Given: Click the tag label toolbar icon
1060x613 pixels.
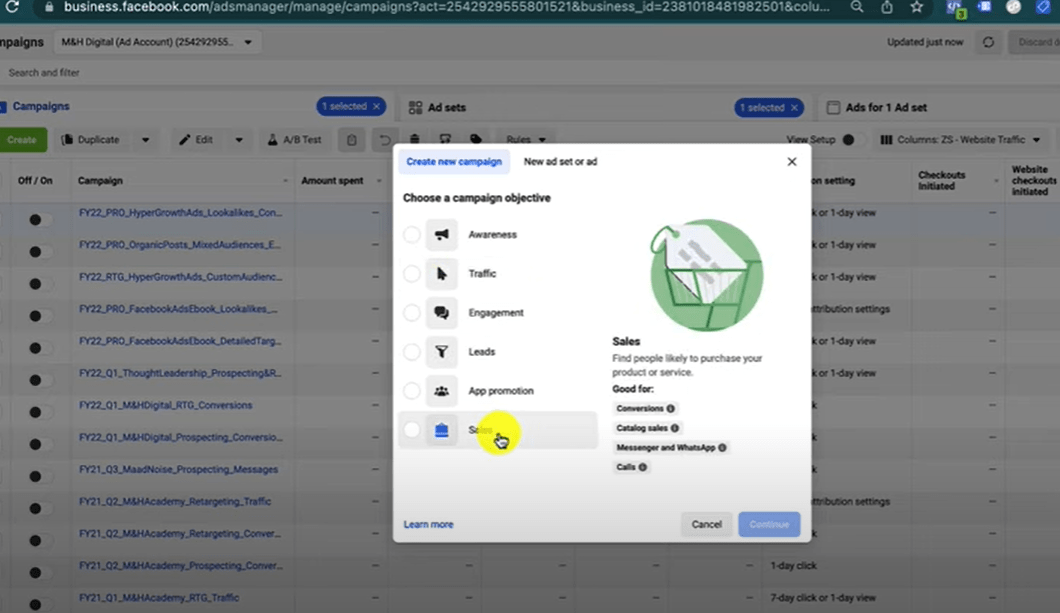Looking at the screenshot, I should [x=476, y=140].
